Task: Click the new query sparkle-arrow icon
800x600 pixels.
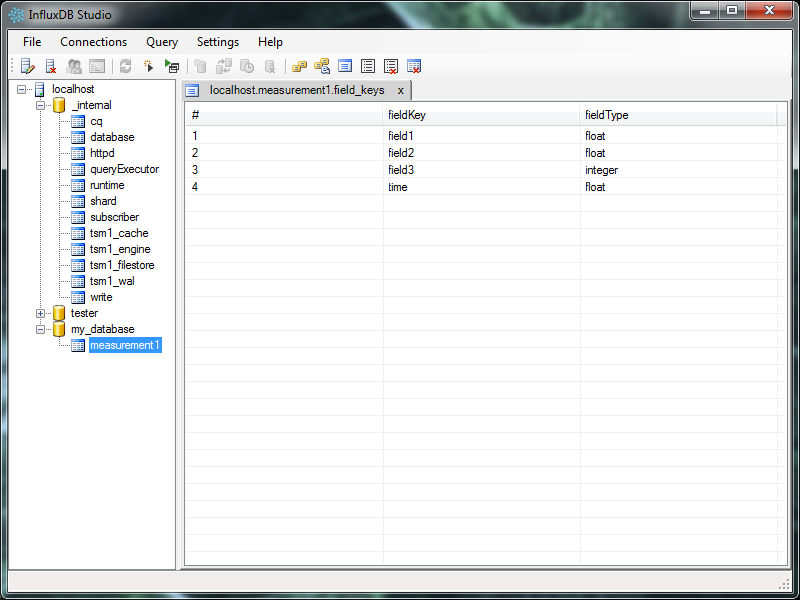Action: 148,66
